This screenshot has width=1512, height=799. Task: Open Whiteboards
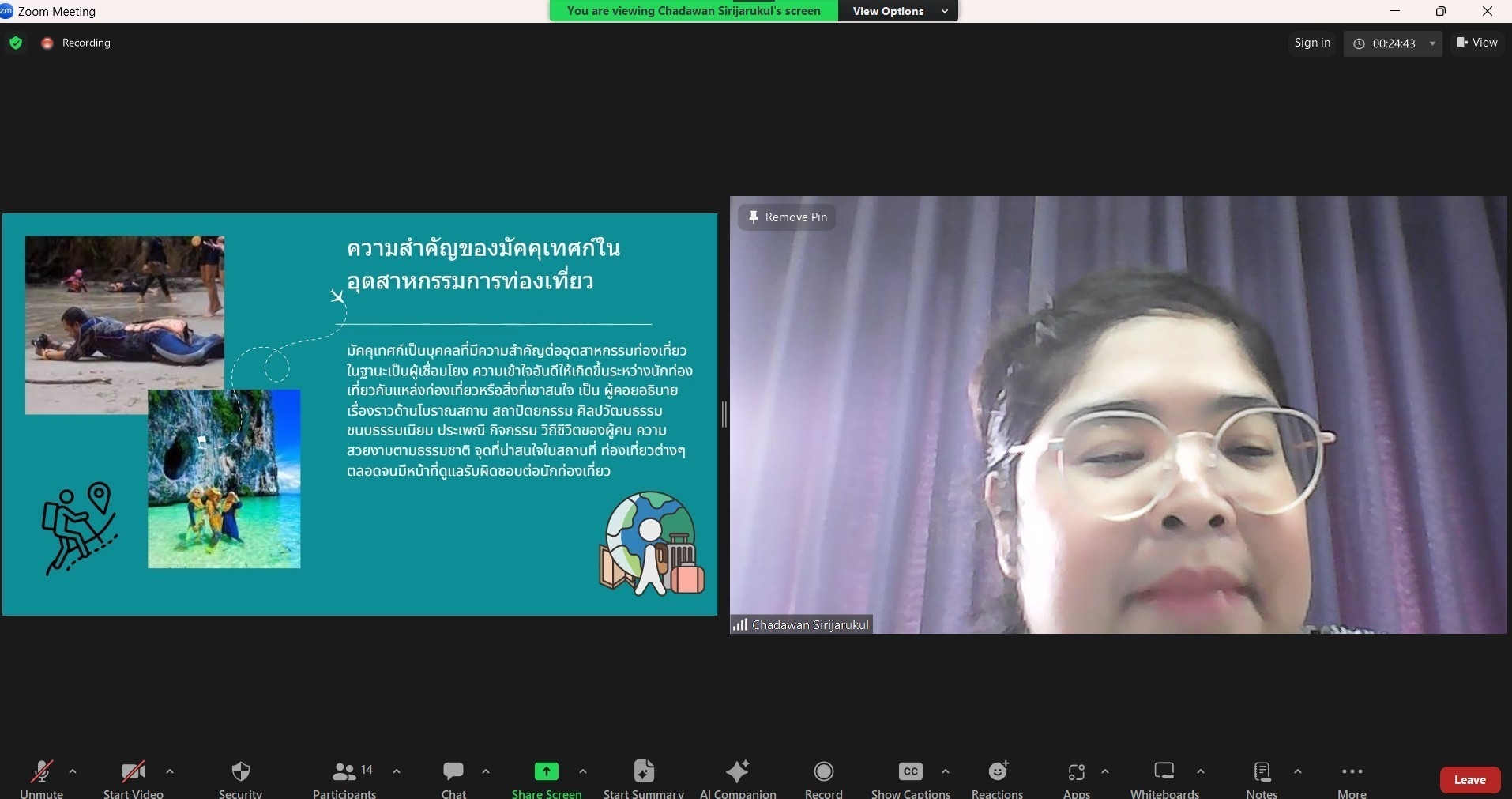coord(1164,778)
